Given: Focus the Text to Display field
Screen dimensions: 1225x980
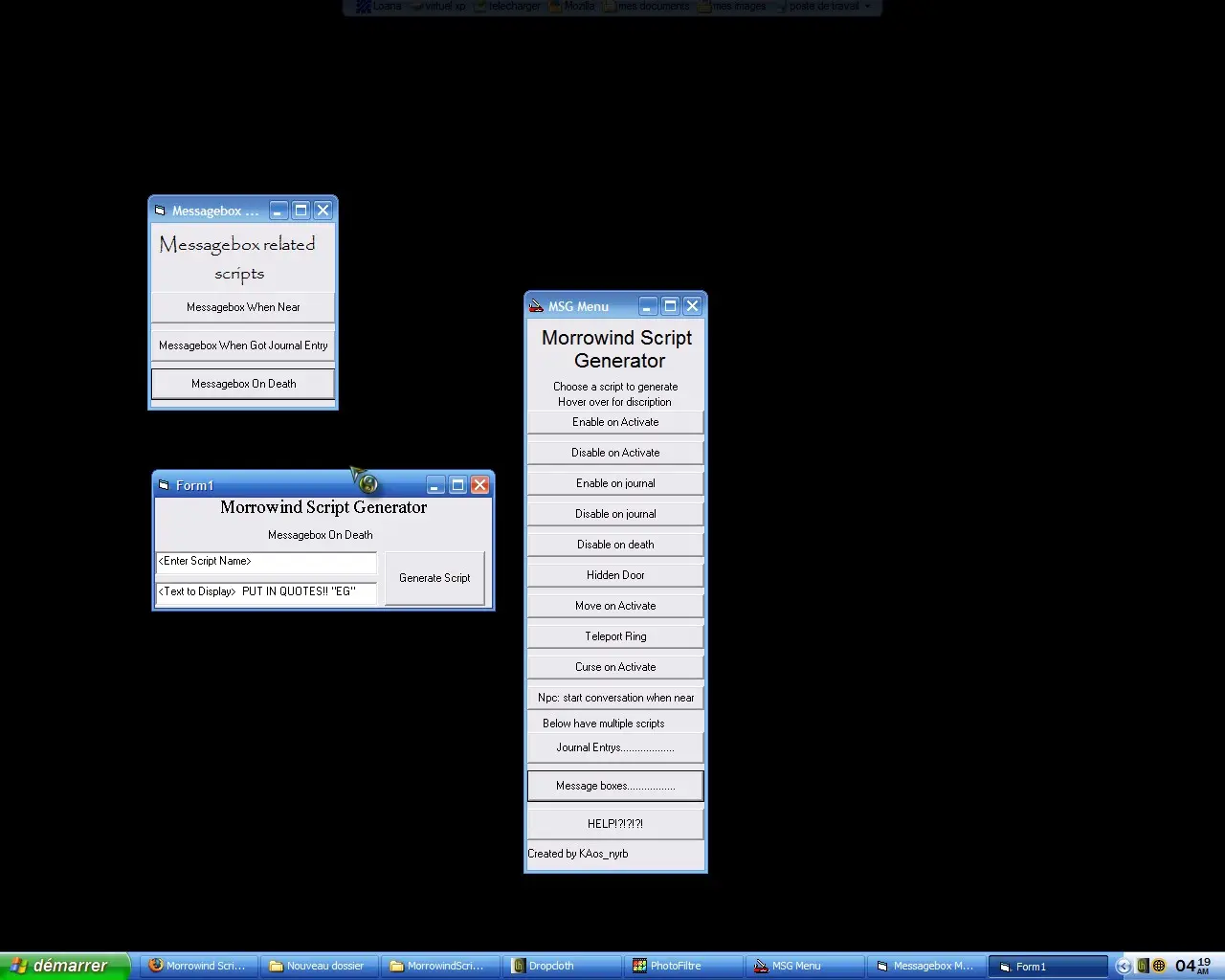Looking at the screenshot, I should pyautogui.click(x=266, y=592).
